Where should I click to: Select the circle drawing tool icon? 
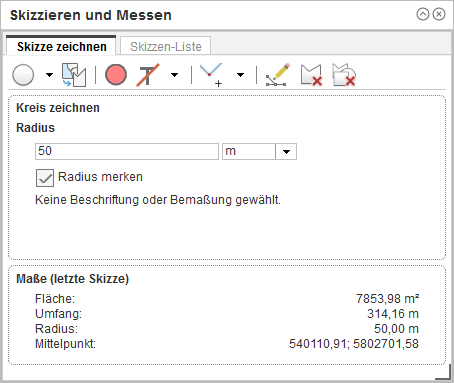(x=23, y=75)
